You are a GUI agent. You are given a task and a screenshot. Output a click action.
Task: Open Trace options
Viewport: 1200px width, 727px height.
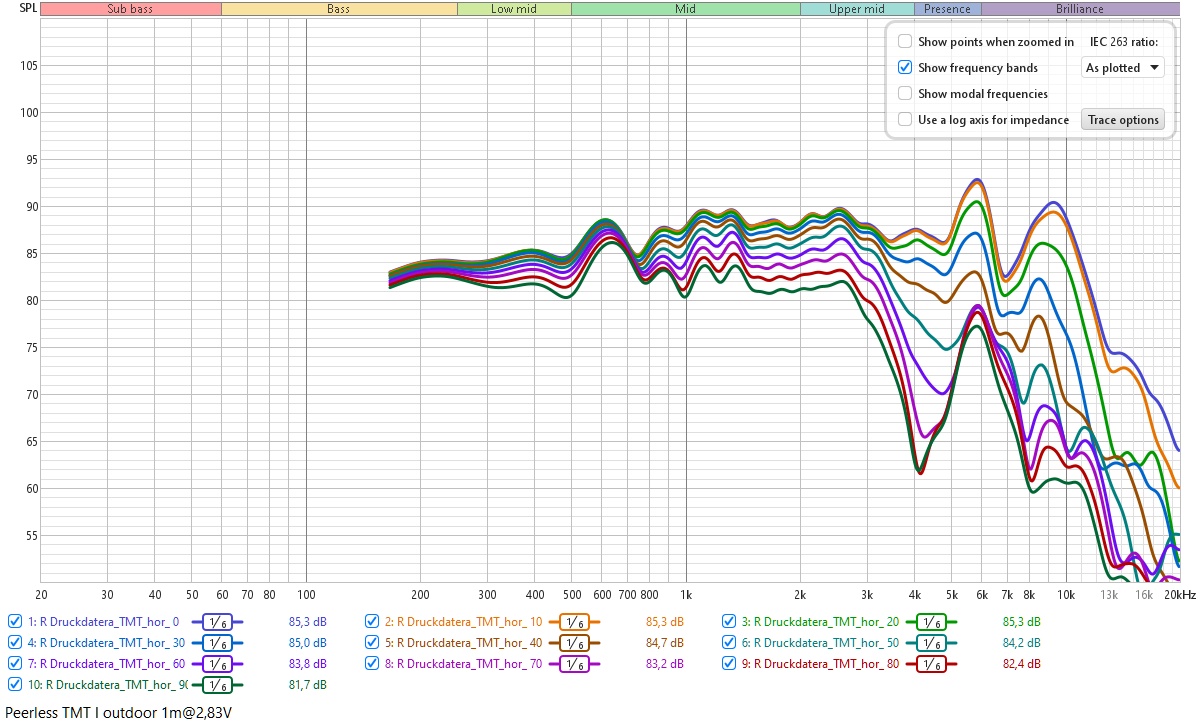pyautogui.click(x=1123, y=120)
